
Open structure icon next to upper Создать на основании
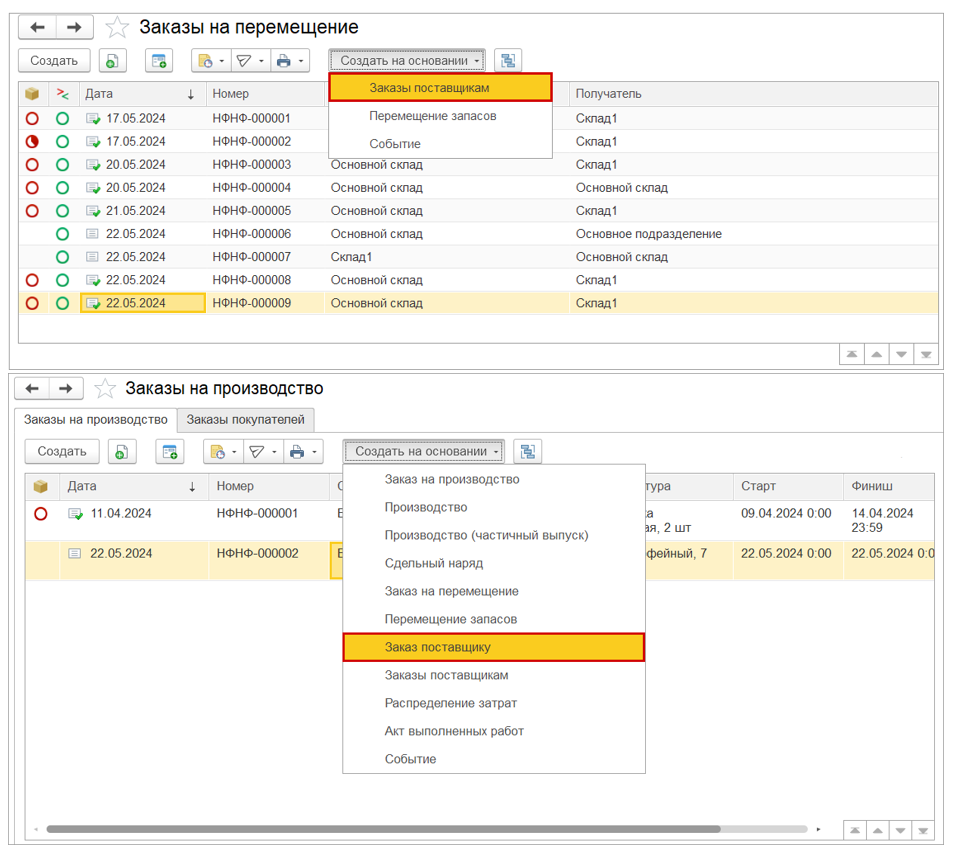(508, 61)
